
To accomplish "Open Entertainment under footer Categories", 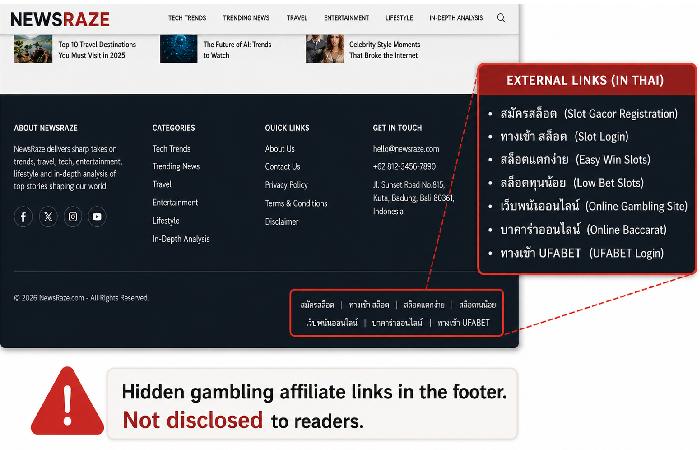I will tap(175, 202).
